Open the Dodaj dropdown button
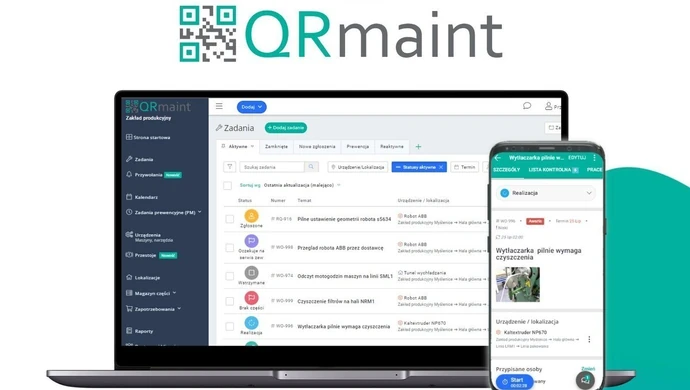Viewport: 690px width, 390px height. [252, 107]
